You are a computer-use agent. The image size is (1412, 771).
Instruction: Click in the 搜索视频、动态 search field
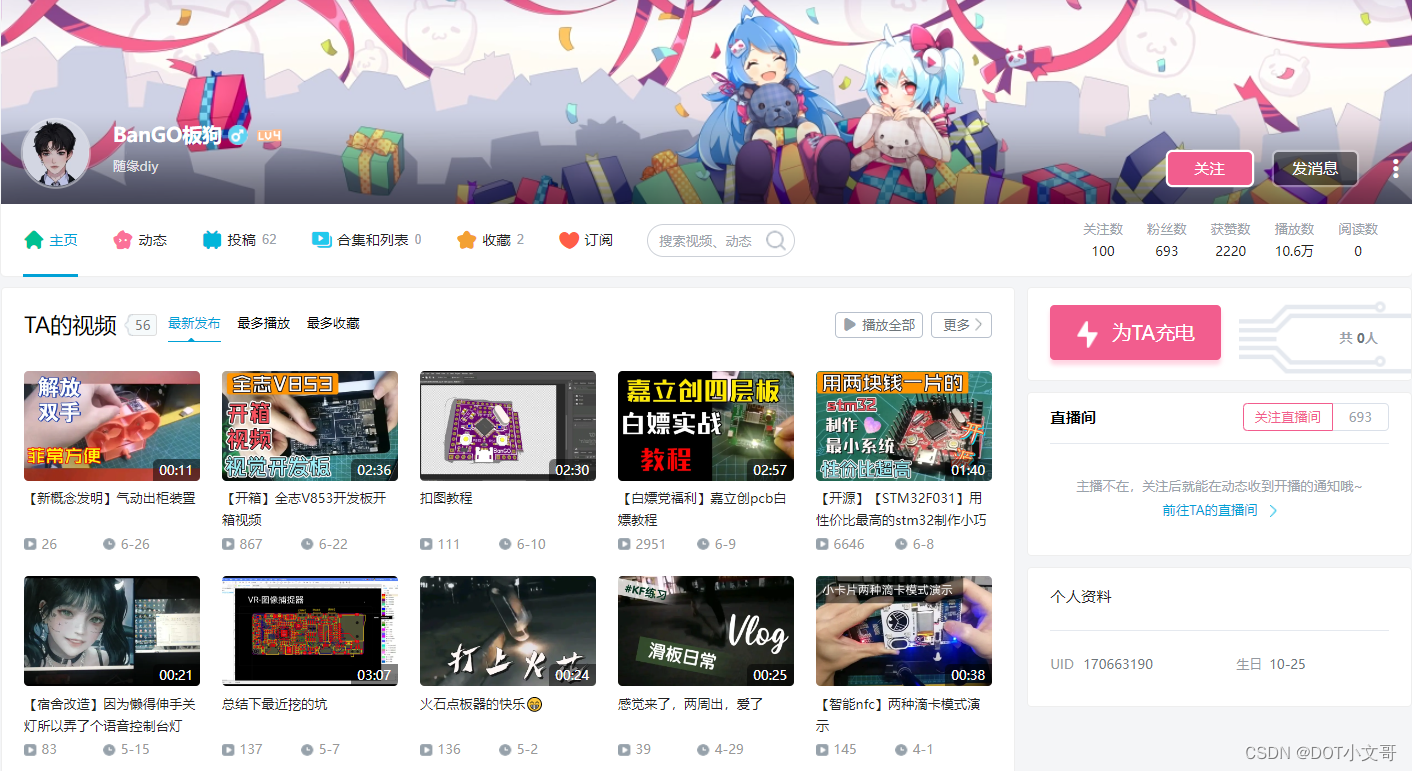click(x=720, y=240)
